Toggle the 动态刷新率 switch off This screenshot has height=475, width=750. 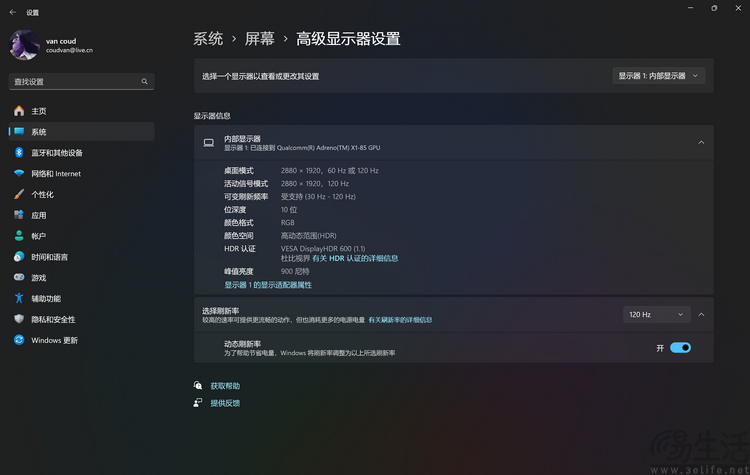click(680, 348)
